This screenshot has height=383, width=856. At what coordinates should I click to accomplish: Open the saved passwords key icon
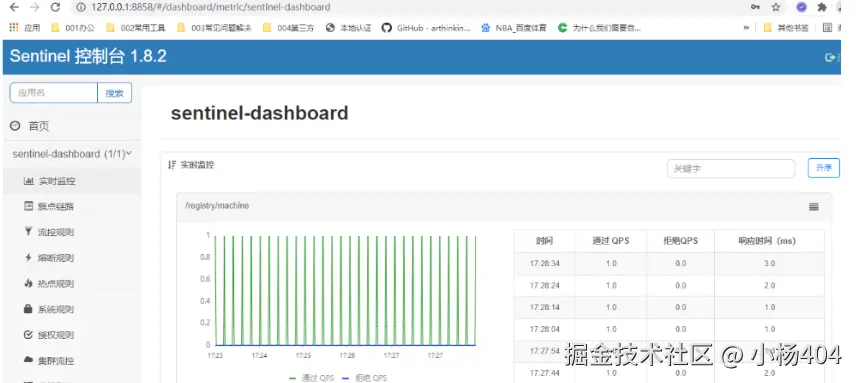pos(756,7)
